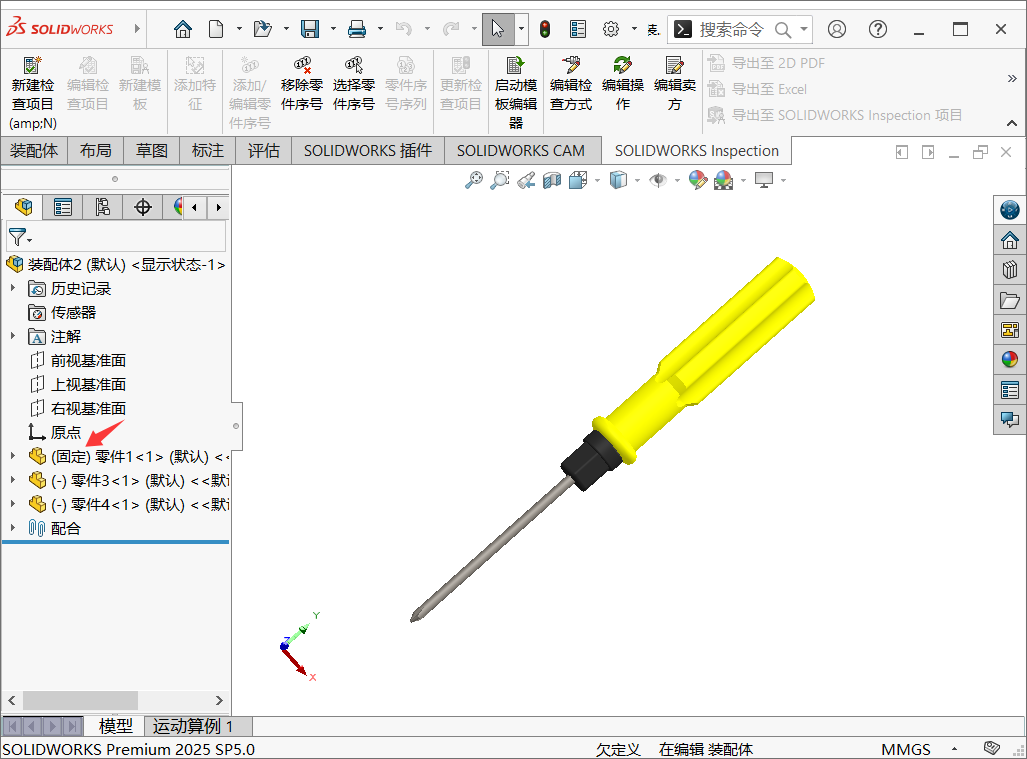Open the Options gear icon
Image resolution: width=1027 pixels, height=759 pixels.
point(611,29)
